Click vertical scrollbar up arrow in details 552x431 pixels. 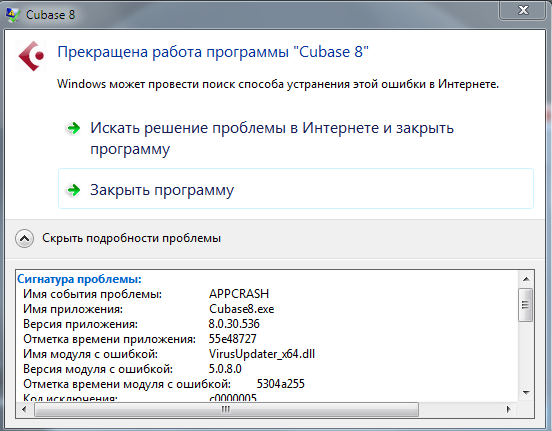coord(526,279)
